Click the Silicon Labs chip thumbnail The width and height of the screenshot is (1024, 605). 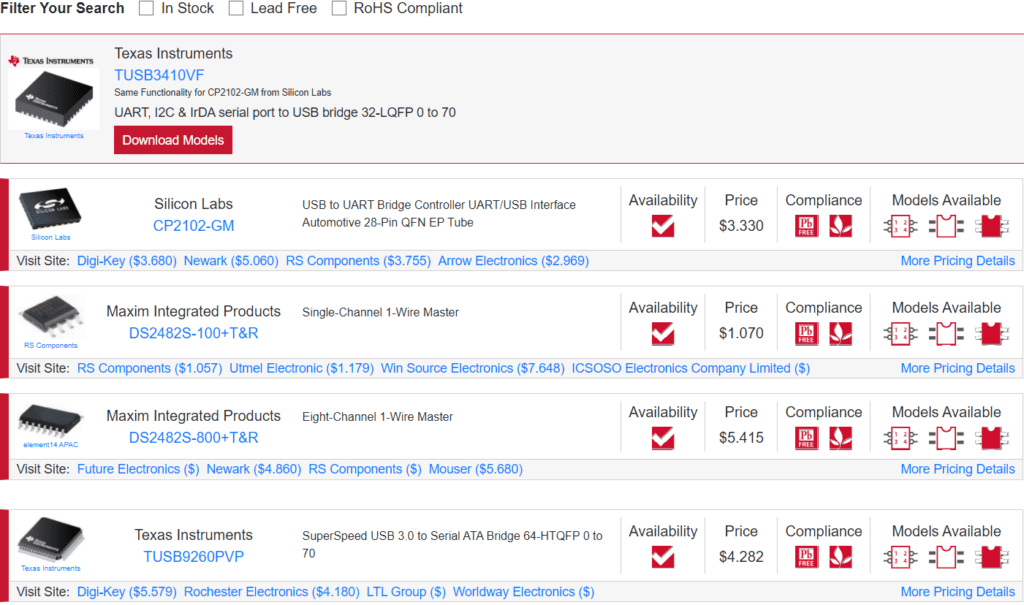(x=50, y=210)
